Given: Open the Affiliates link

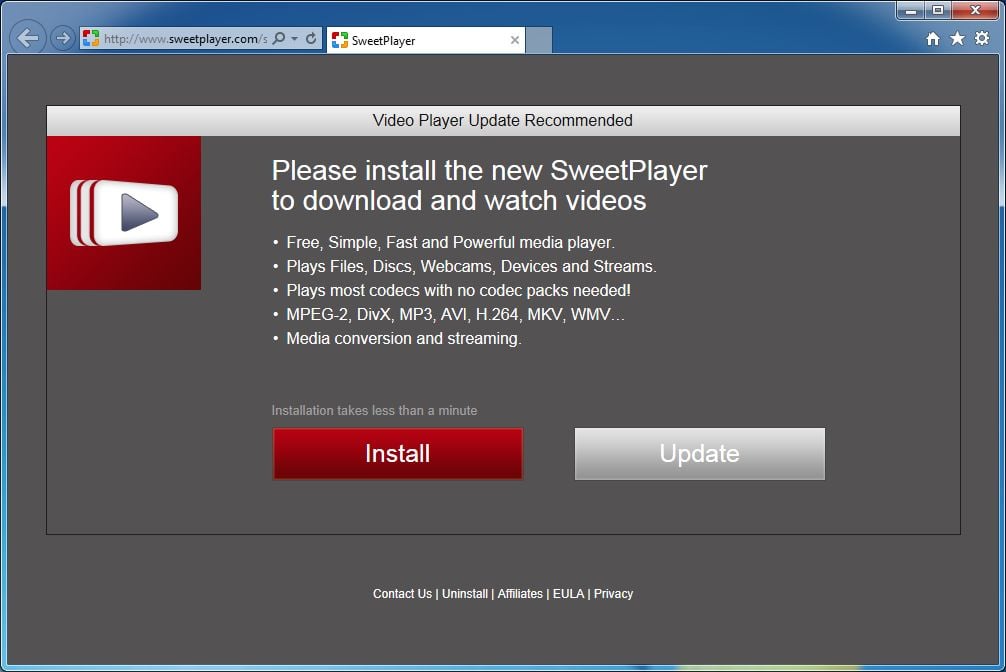Looking at the screenshot, I should click(x=520, y=594).
